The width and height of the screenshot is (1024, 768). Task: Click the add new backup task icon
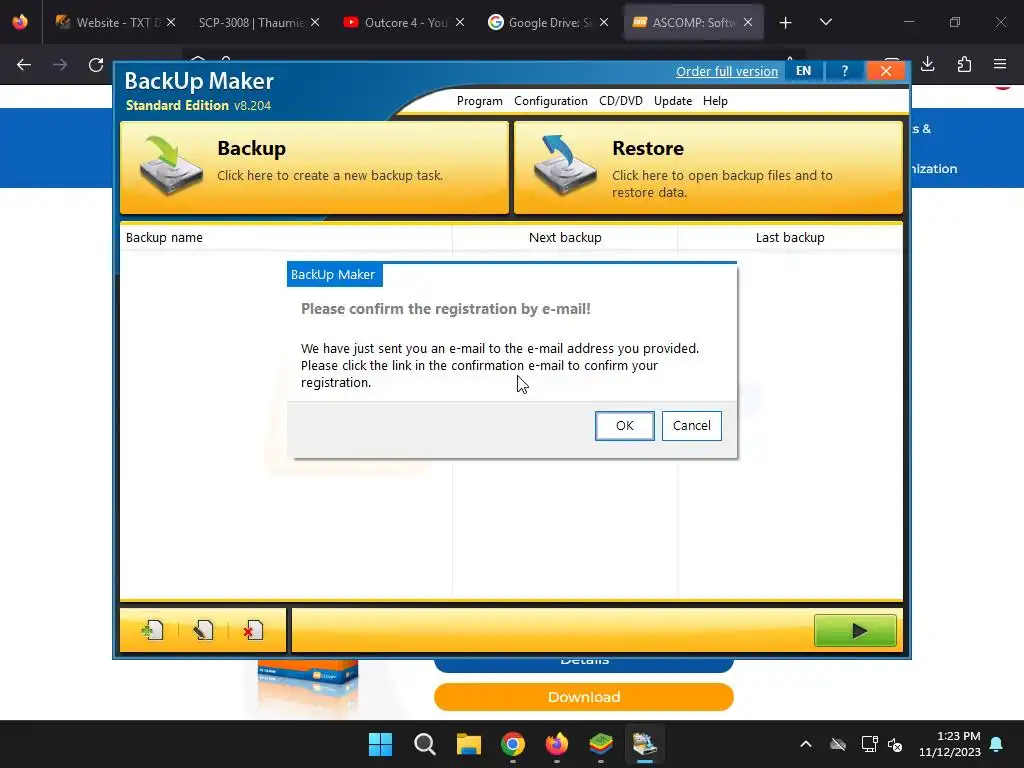click(x=152, y=630)
